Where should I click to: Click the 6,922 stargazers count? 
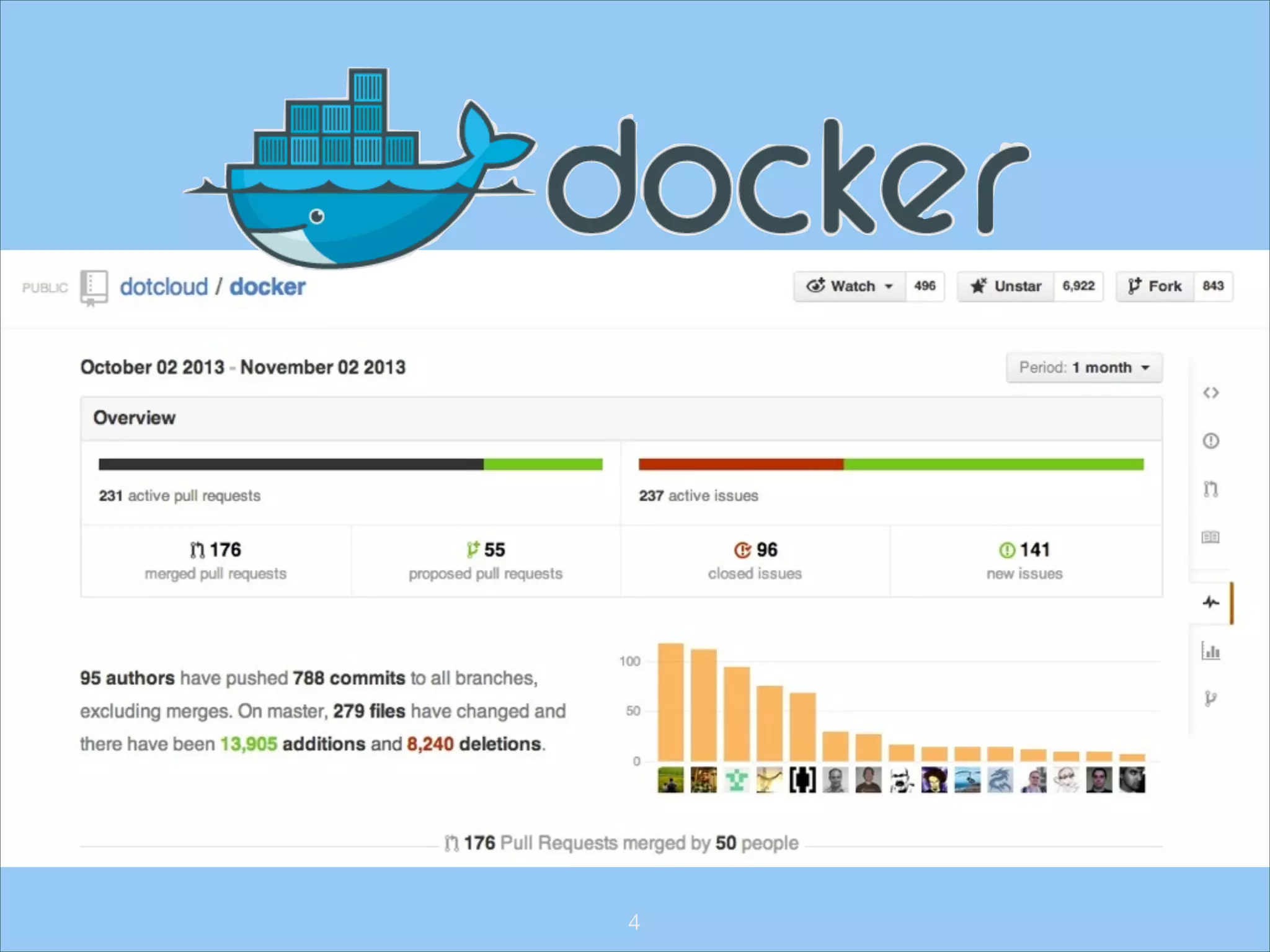[1078, 286]
